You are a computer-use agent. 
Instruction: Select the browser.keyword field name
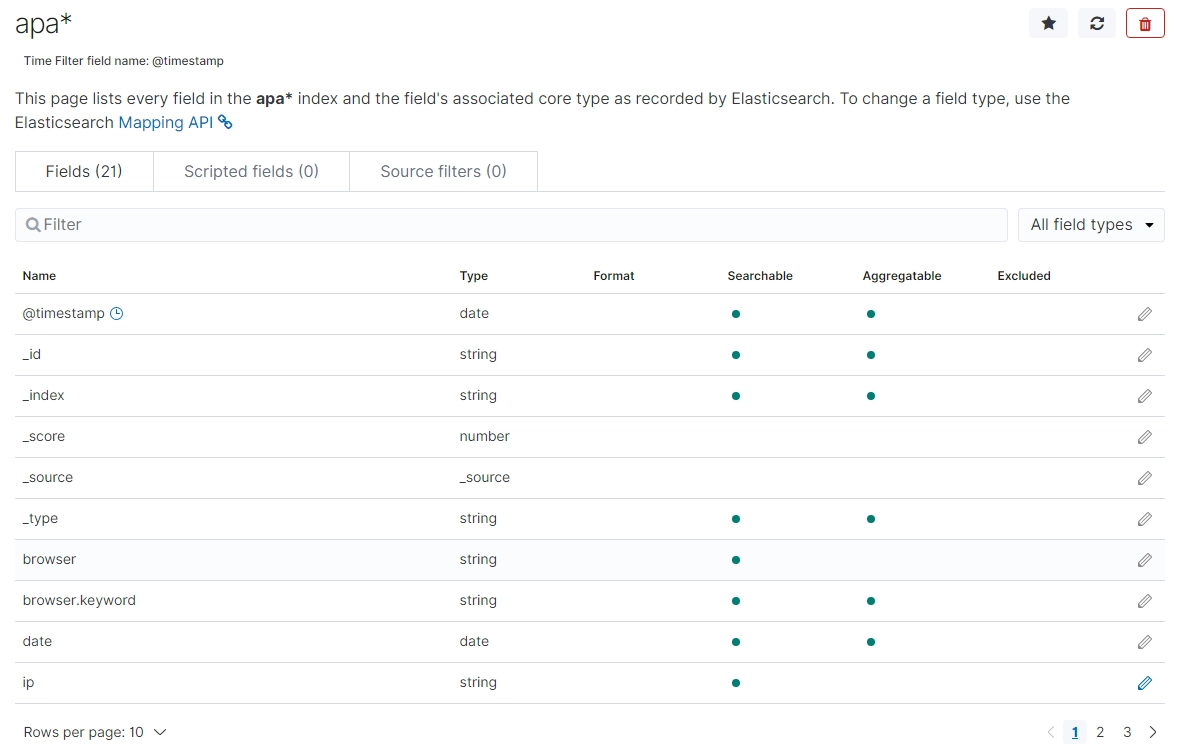click(79, 600)
